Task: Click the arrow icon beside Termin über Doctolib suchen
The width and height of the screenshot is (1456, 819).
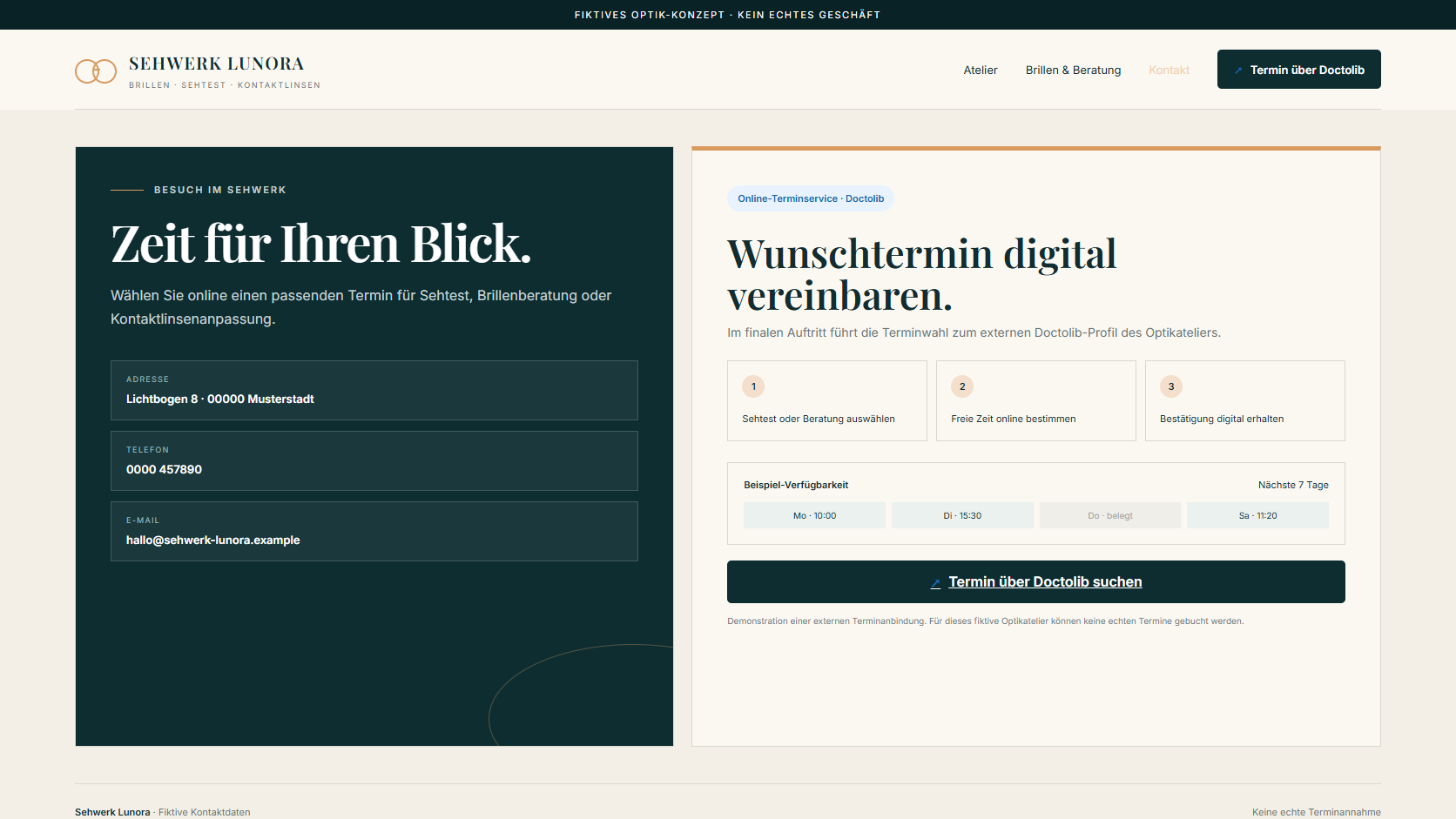Action: pos(935,583)
